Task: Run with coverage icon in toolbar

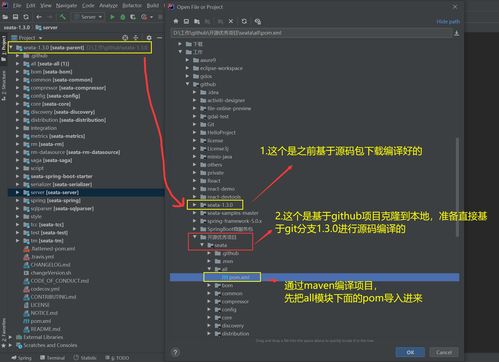Action: point(133,17)
